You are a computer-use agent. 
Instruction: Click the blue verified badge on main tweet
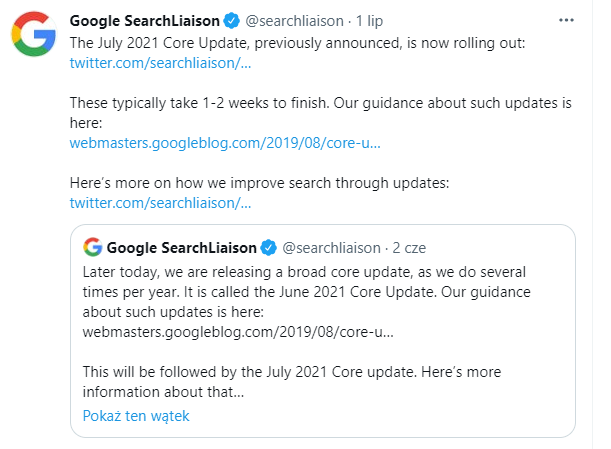click(231, 21)
